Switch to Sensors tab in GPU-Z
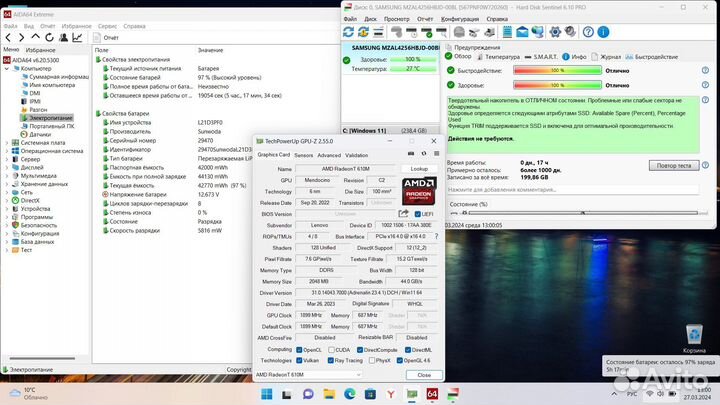The image size is (720, 405). [304, 155]
